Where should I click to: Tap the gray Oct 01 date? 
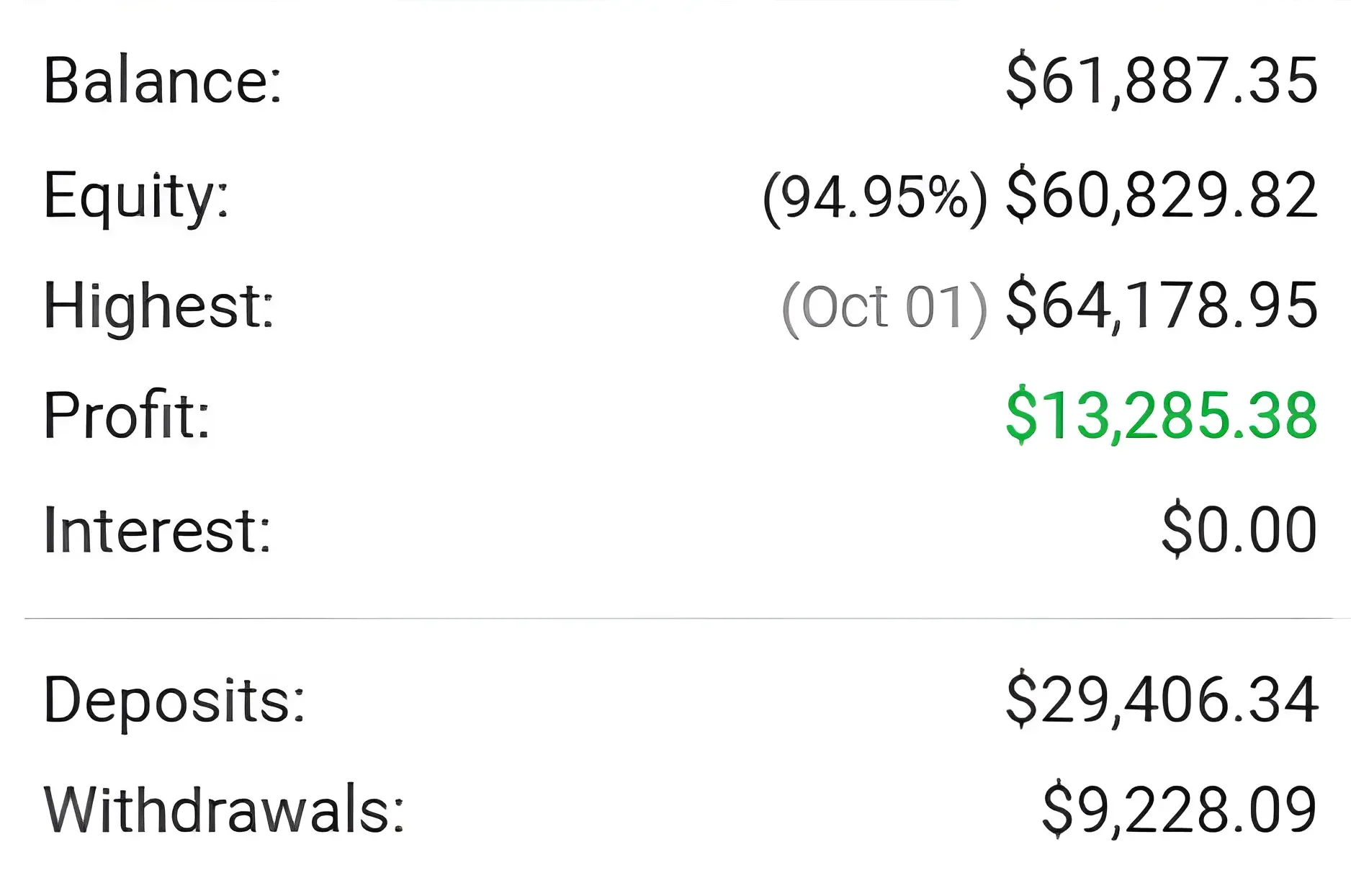884,308
